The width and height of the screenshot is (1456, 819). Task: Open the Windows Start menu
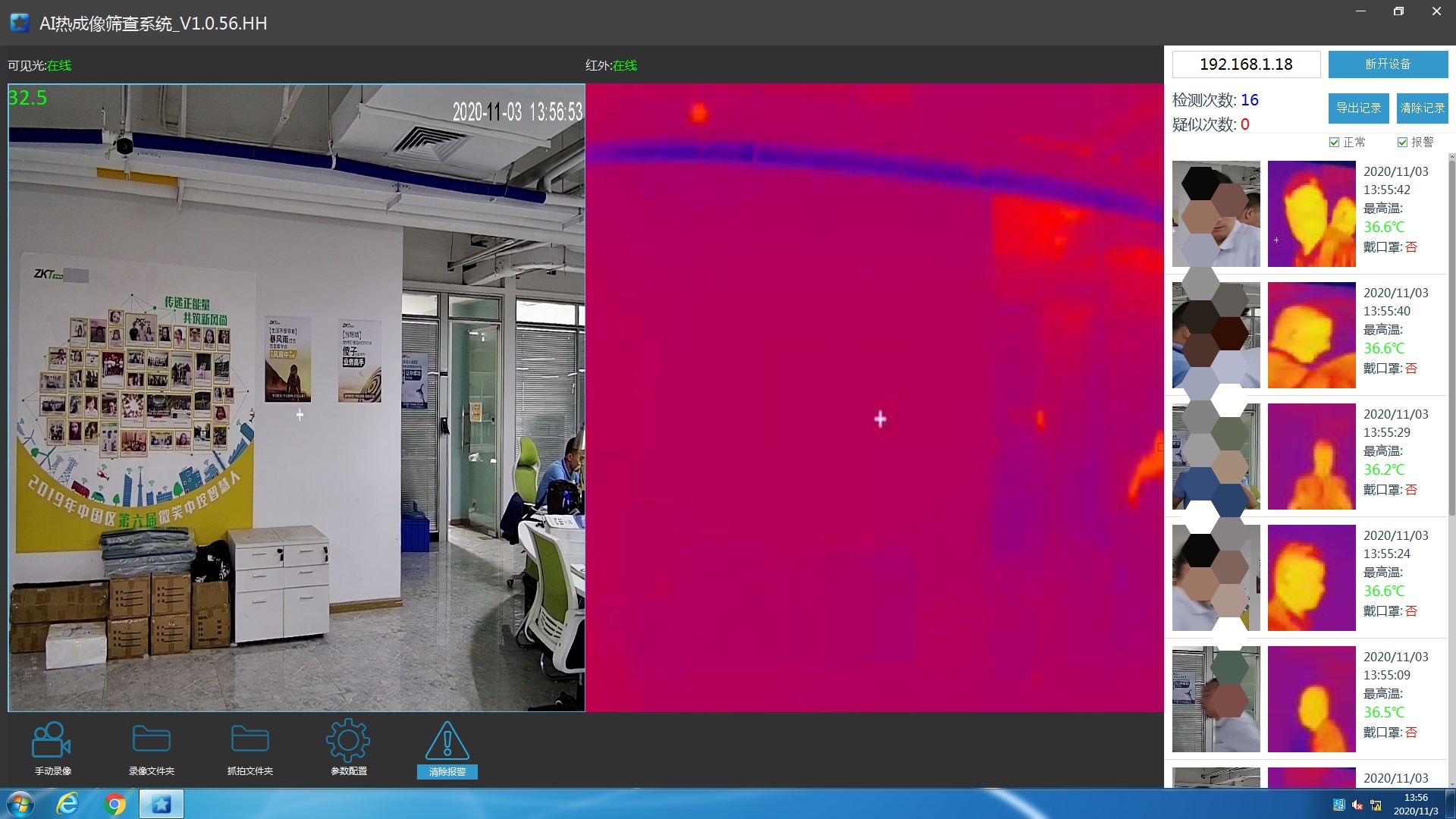(20, 804)
